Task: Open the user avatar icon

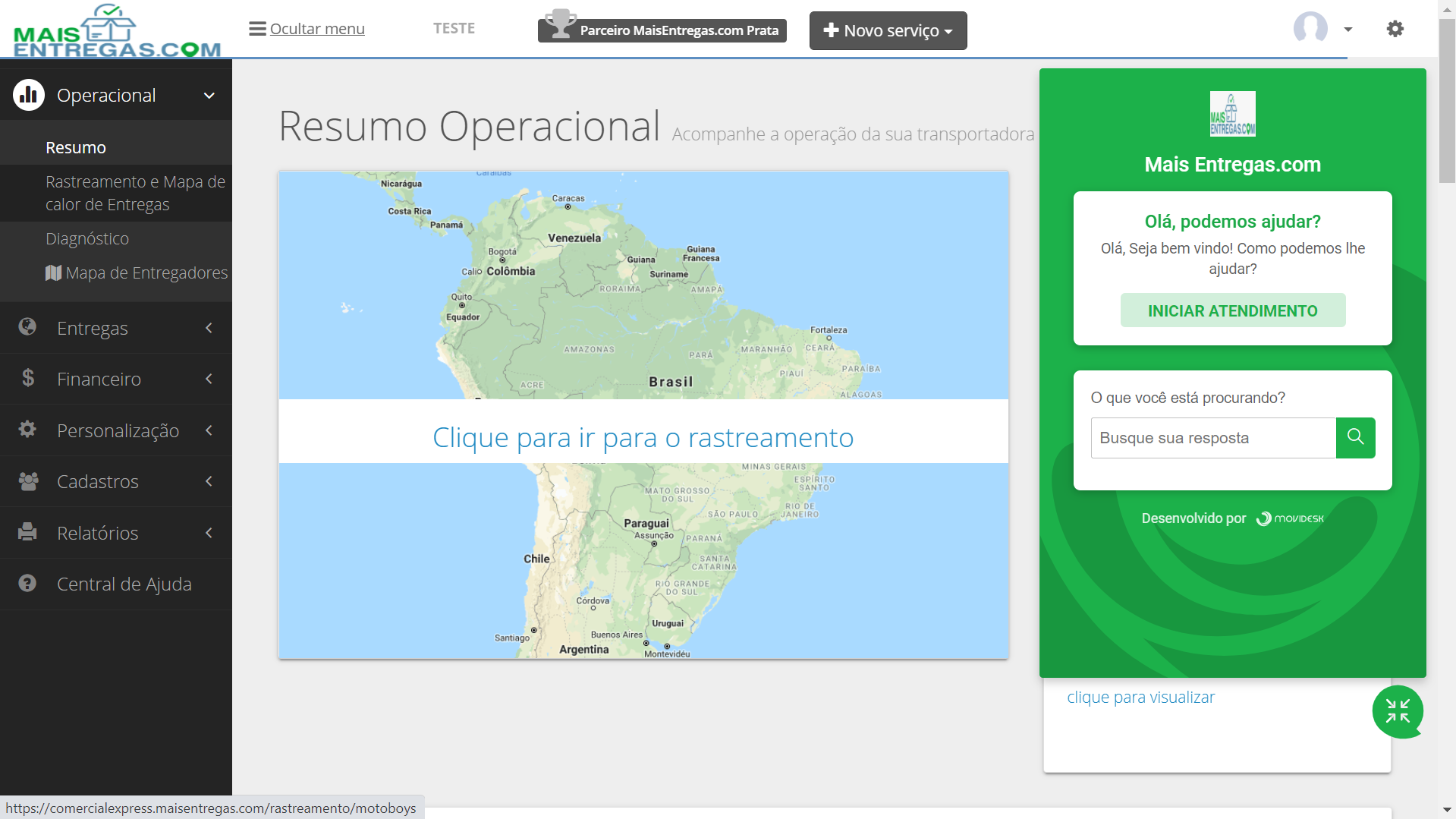Action: (x=1310, y=28)
